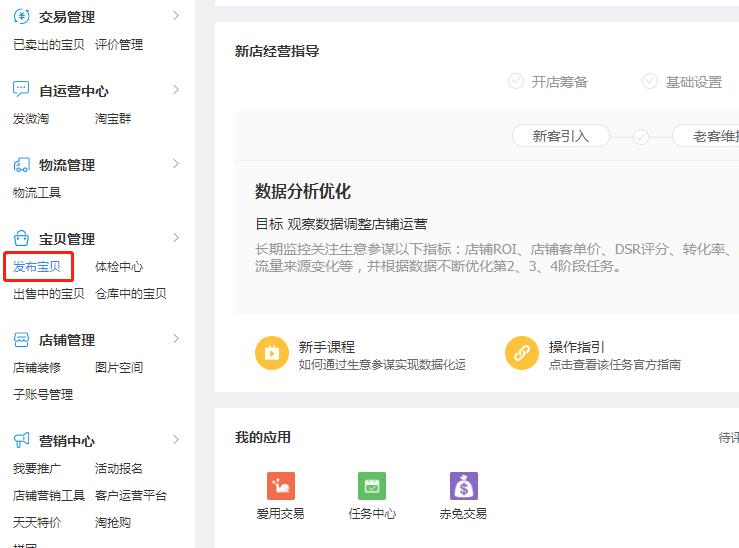Click the 交易管理 yen icon

coord(21,16)
